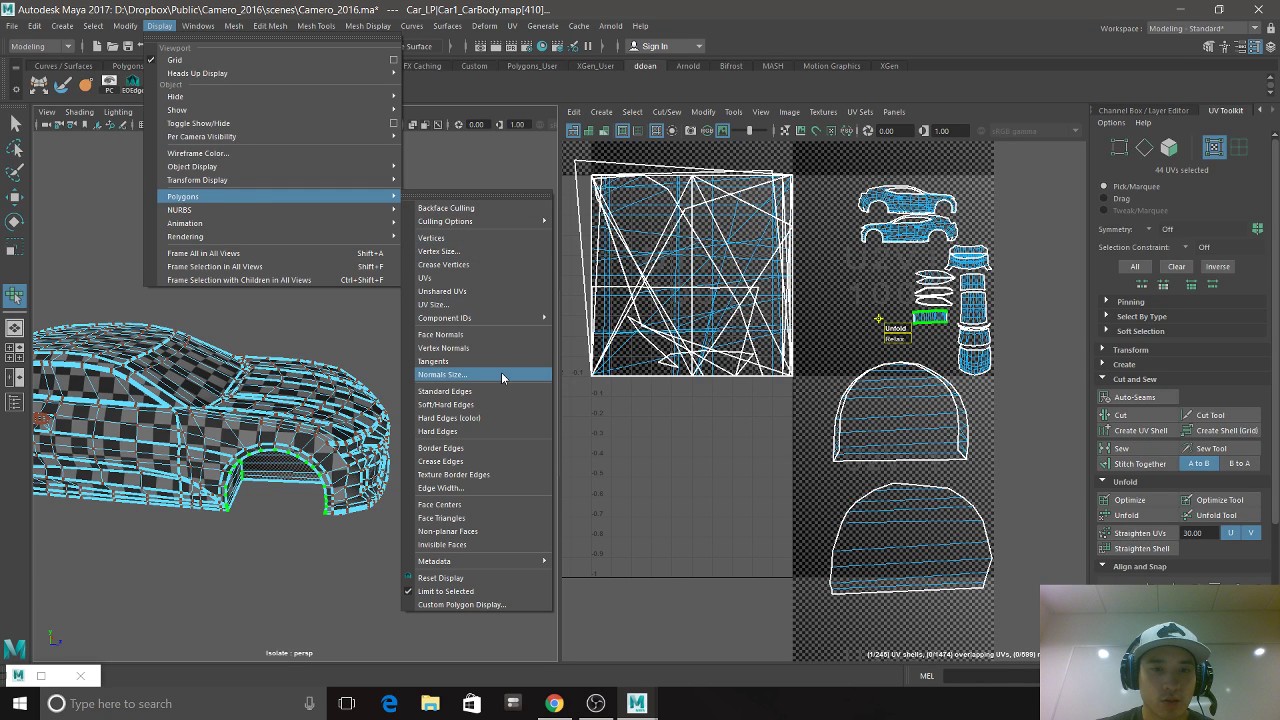Viewport: 1280px width, 720px height.
Task: Expand the Transform section in UV Toolkit
Action: (x=1130, y=350)
